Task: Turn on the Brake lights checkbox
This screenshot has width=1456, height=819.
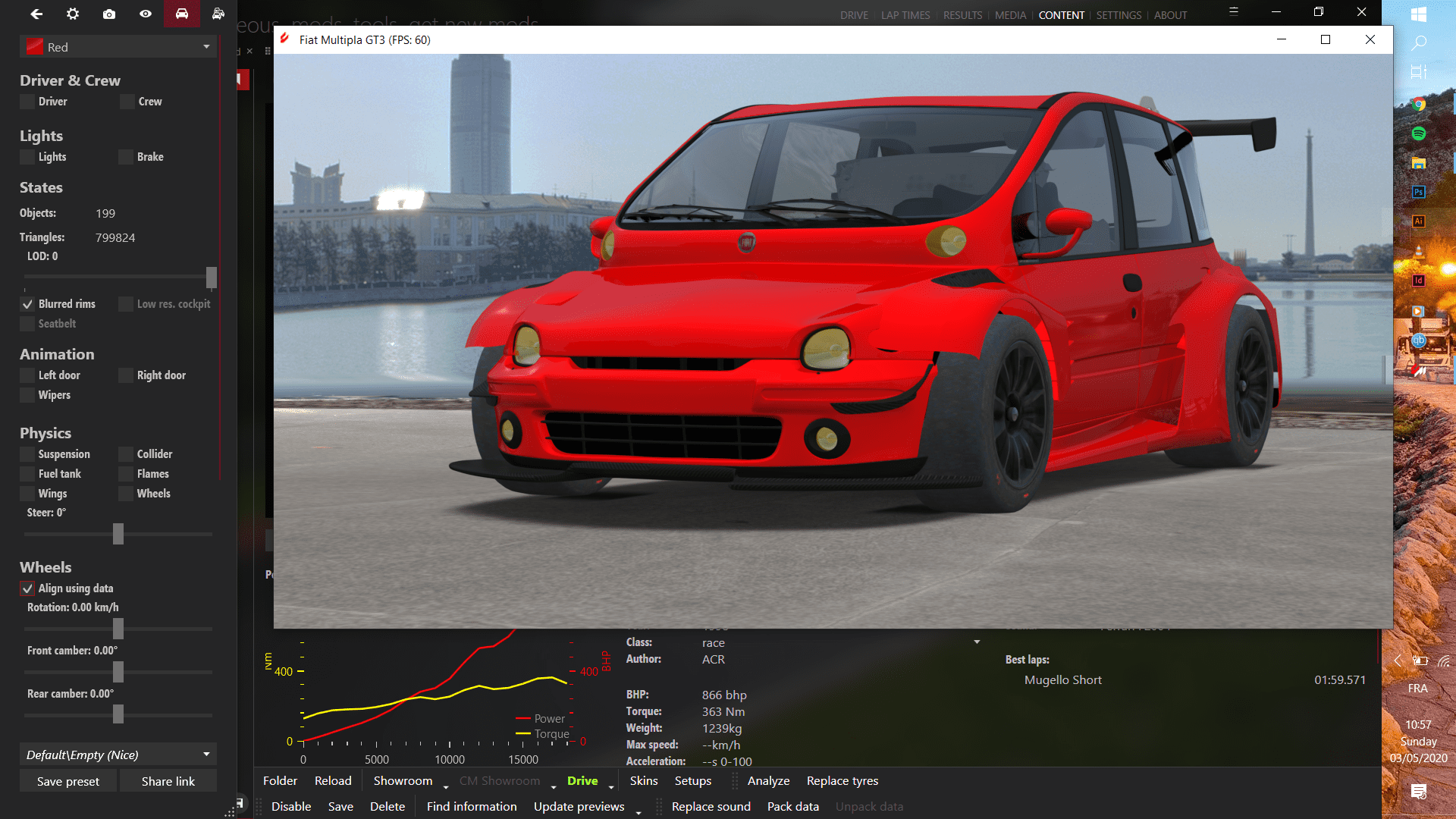Action: 126,157
